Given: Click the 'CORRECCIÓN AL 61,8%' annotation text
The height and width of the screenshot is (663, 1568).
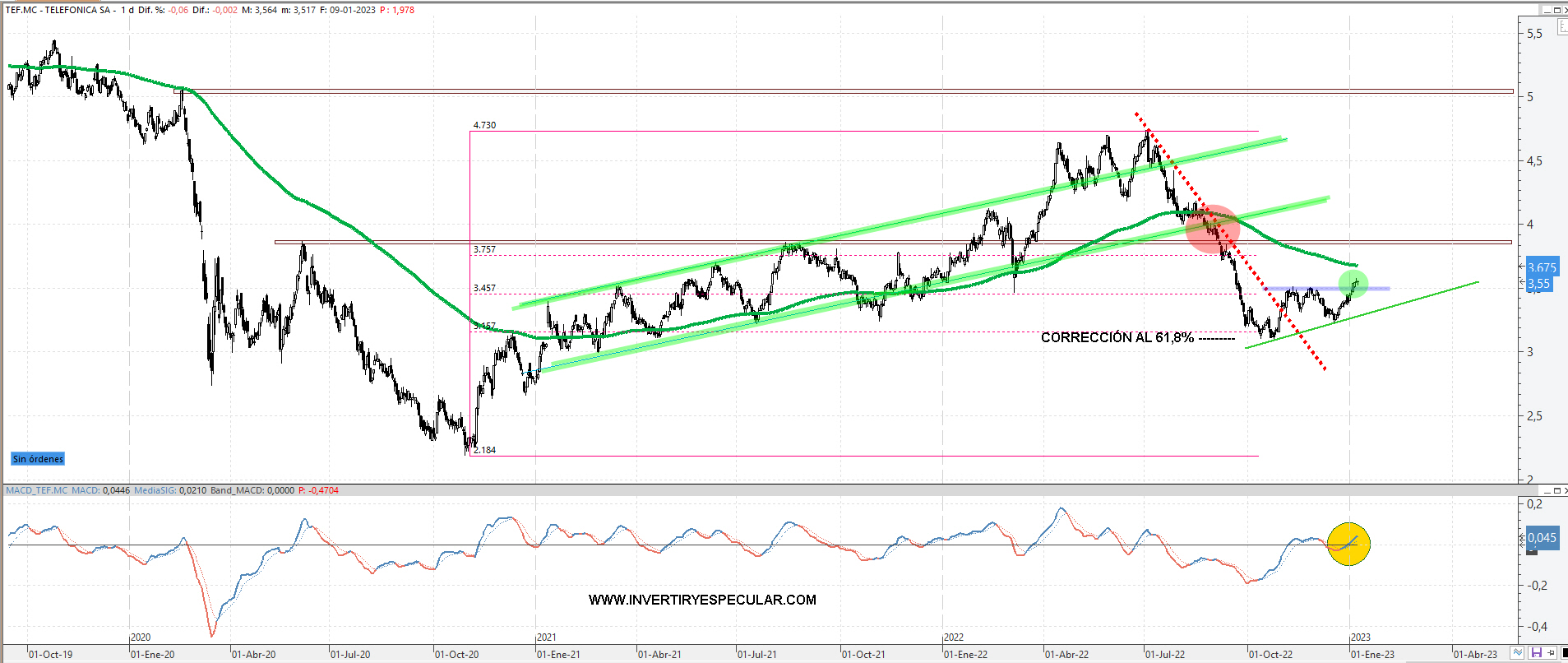Looking at the screenshot, I should [x=1117, y=337].
